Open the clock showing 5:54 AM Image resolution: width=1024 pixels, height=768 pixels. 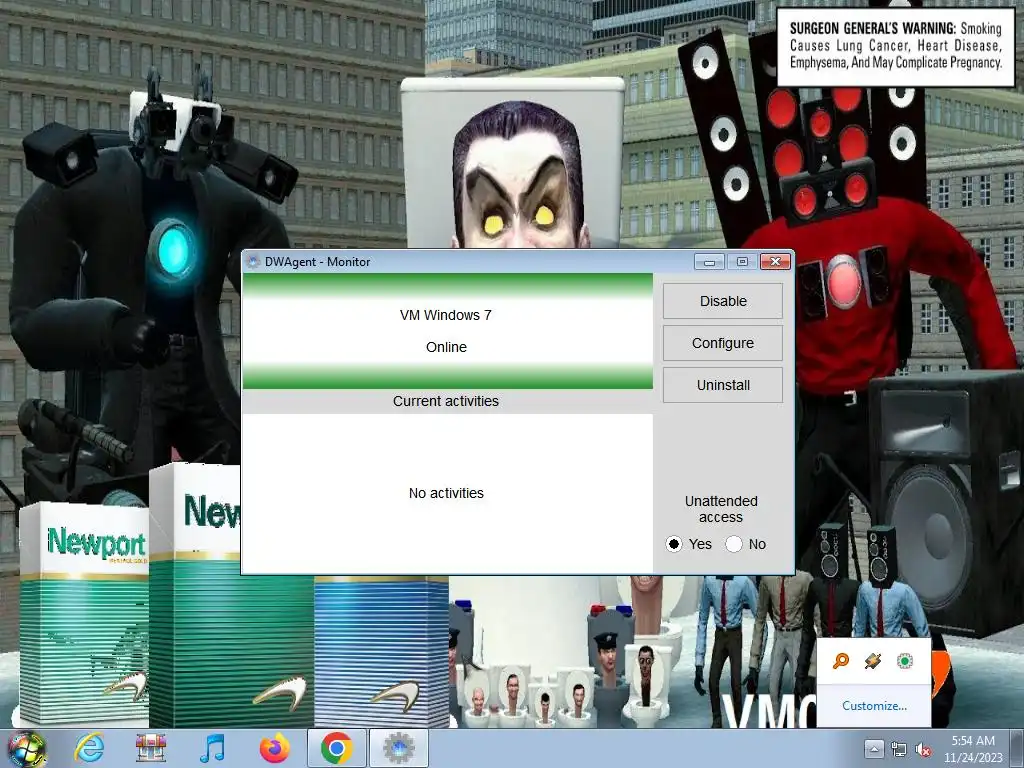(972, 749)
